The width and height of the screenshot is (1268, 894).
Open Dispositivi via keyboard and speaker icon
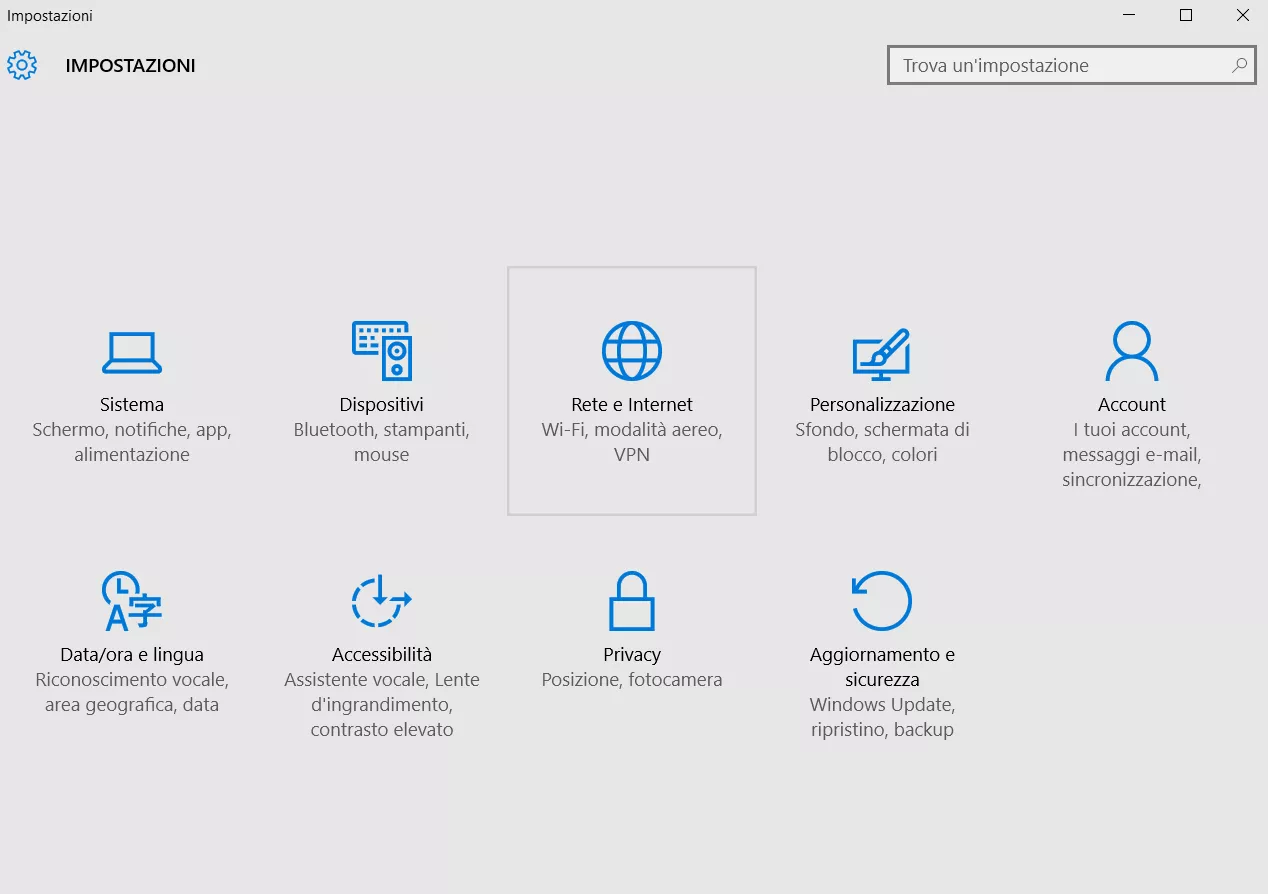click(381, 351)
